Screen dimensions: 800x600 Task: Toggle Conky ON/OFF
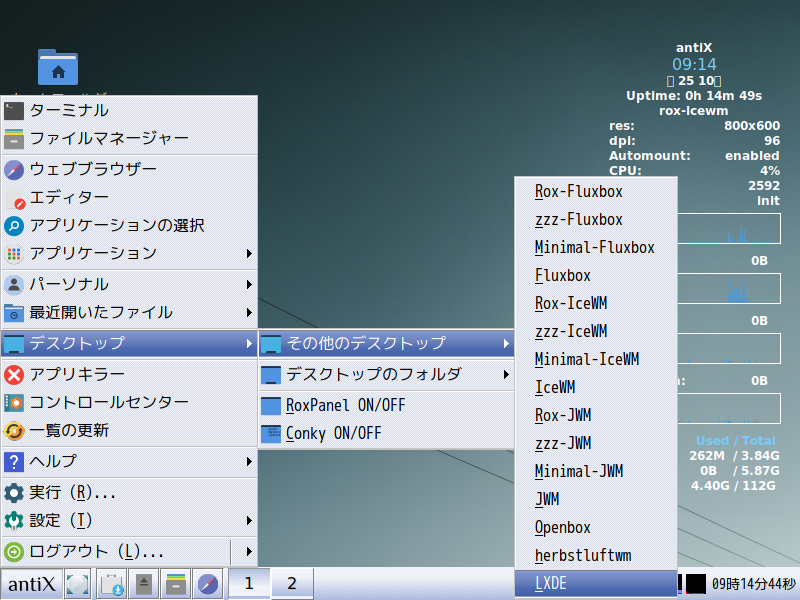coord(386,434)
